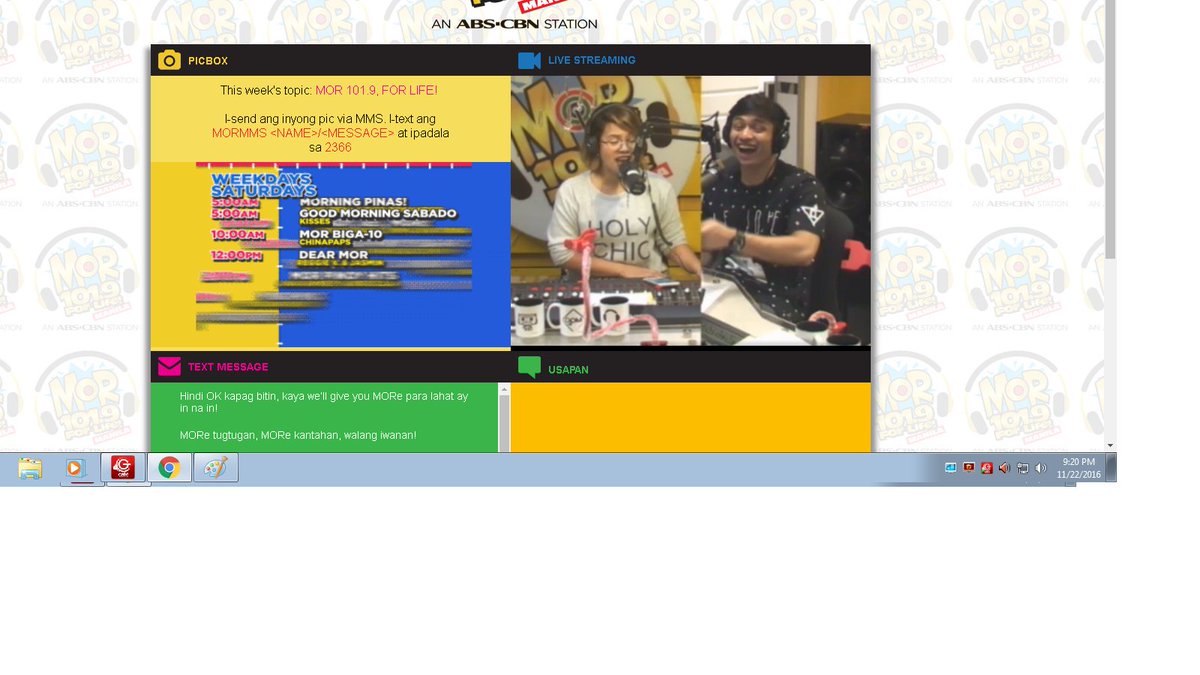Click the Picbox camera icon
The image size is (1200, 675).
tap(169, 60)
